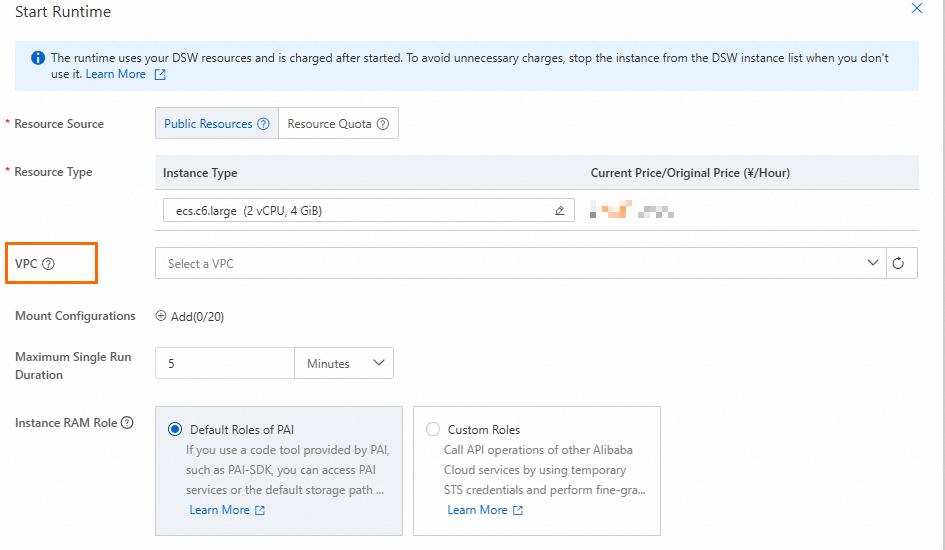Click the info icon in the notice banner
Screen dimensions: 945x550
click(38, 58)
